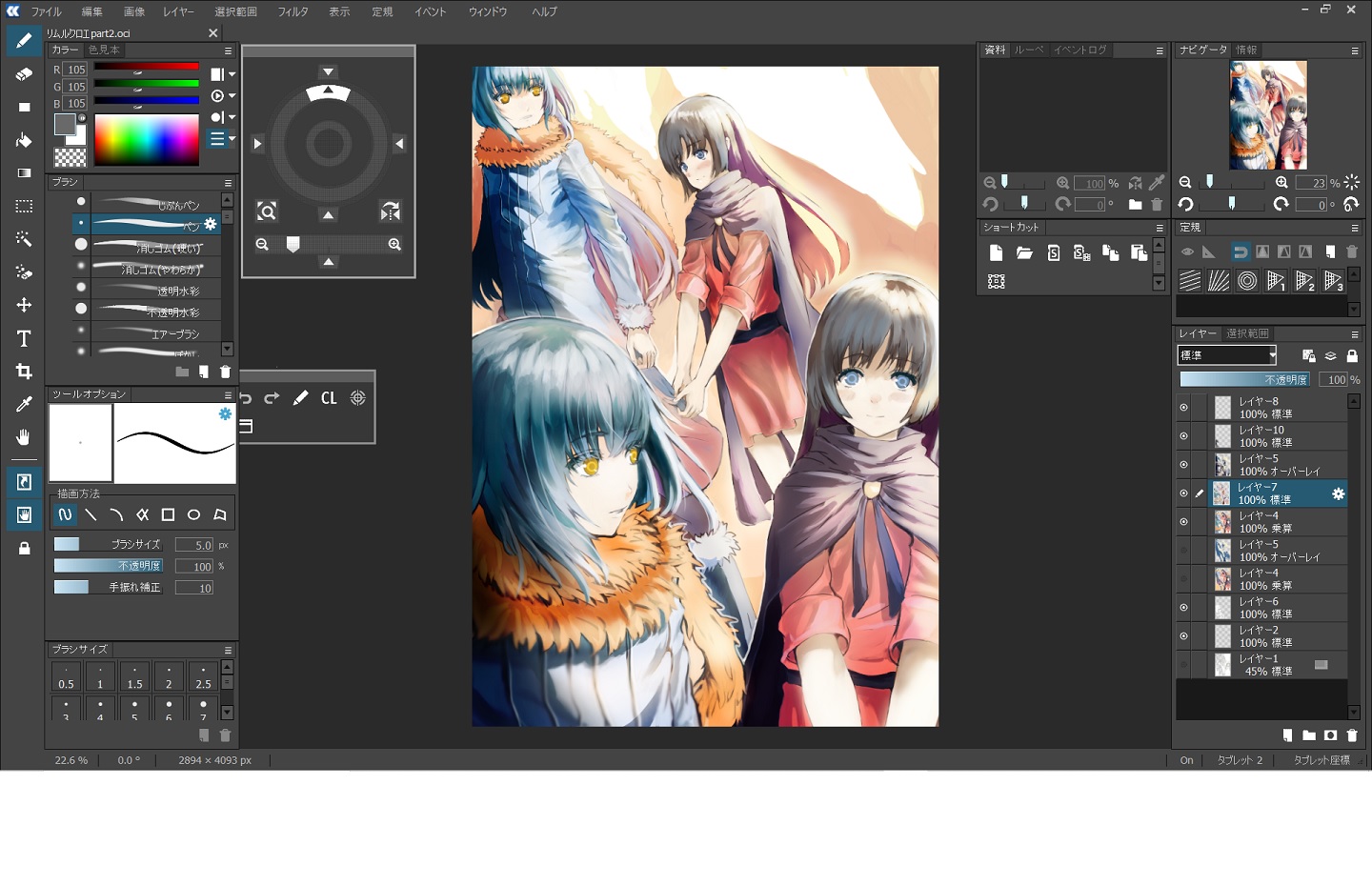Click the flip view icon in the pad
The width and height of the screenshot is (1372, 886).
click(391, 211)
